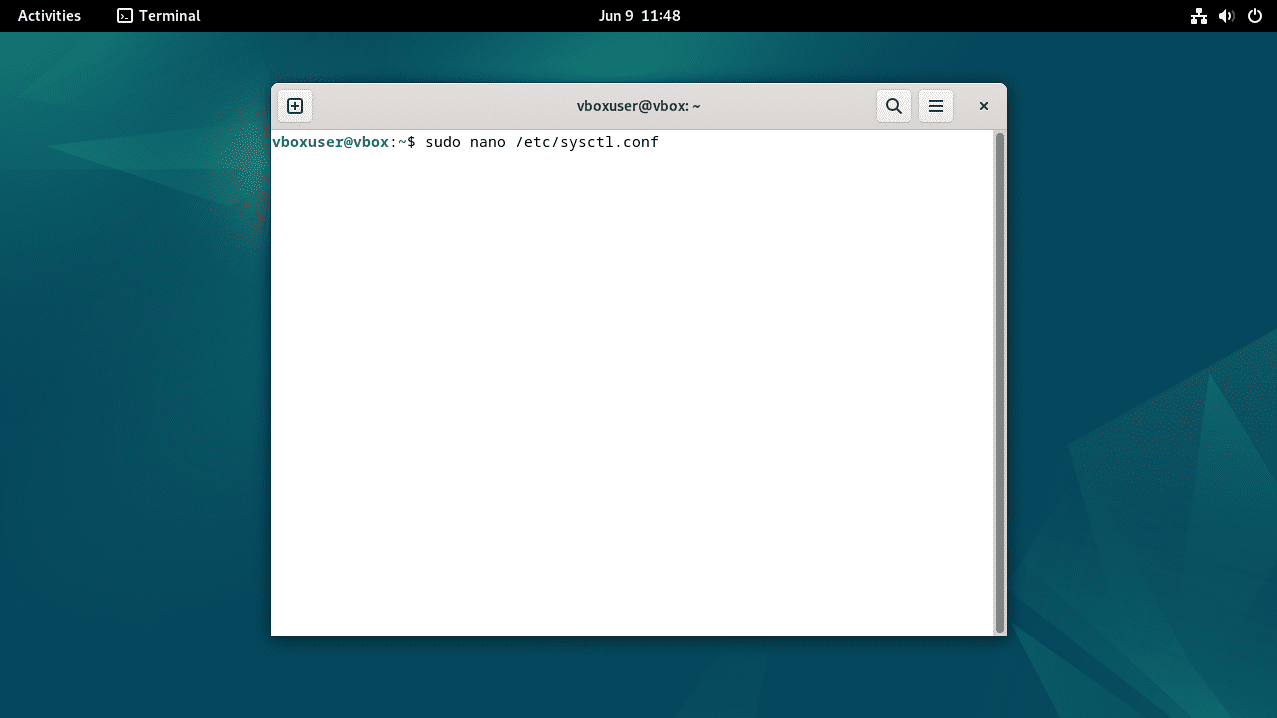Expand the system status tray menu
Viewport: 1277px width, 718px height.
[1226, 15]
